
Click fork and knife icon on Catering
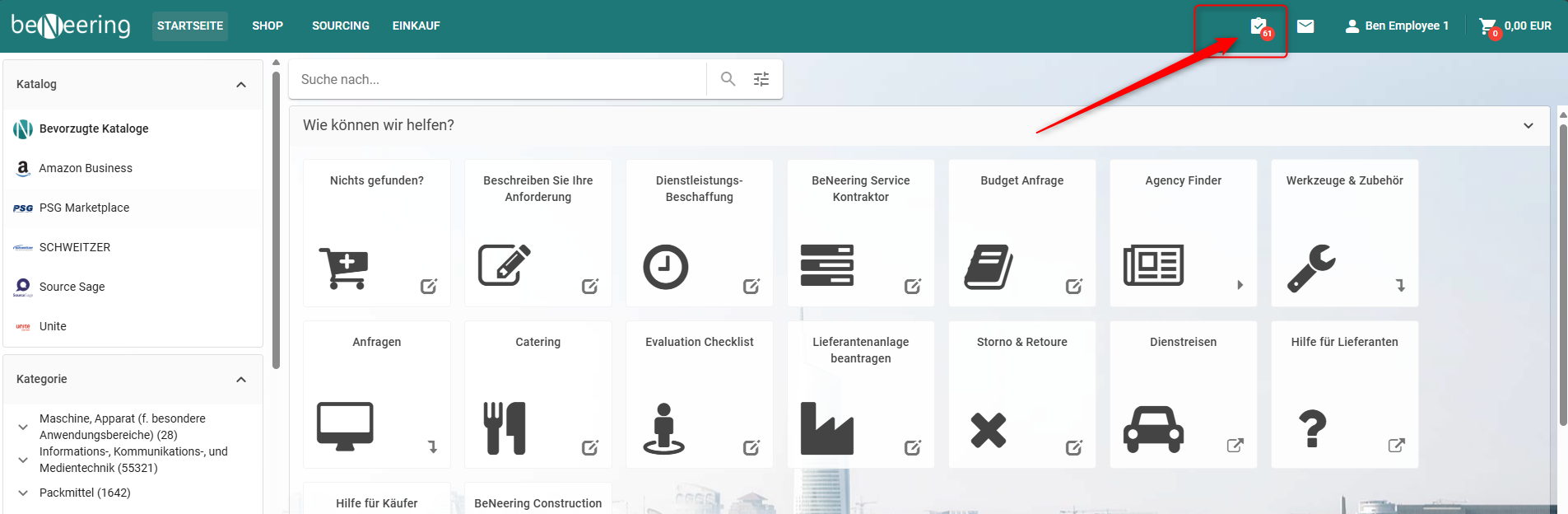coord(505,428)
